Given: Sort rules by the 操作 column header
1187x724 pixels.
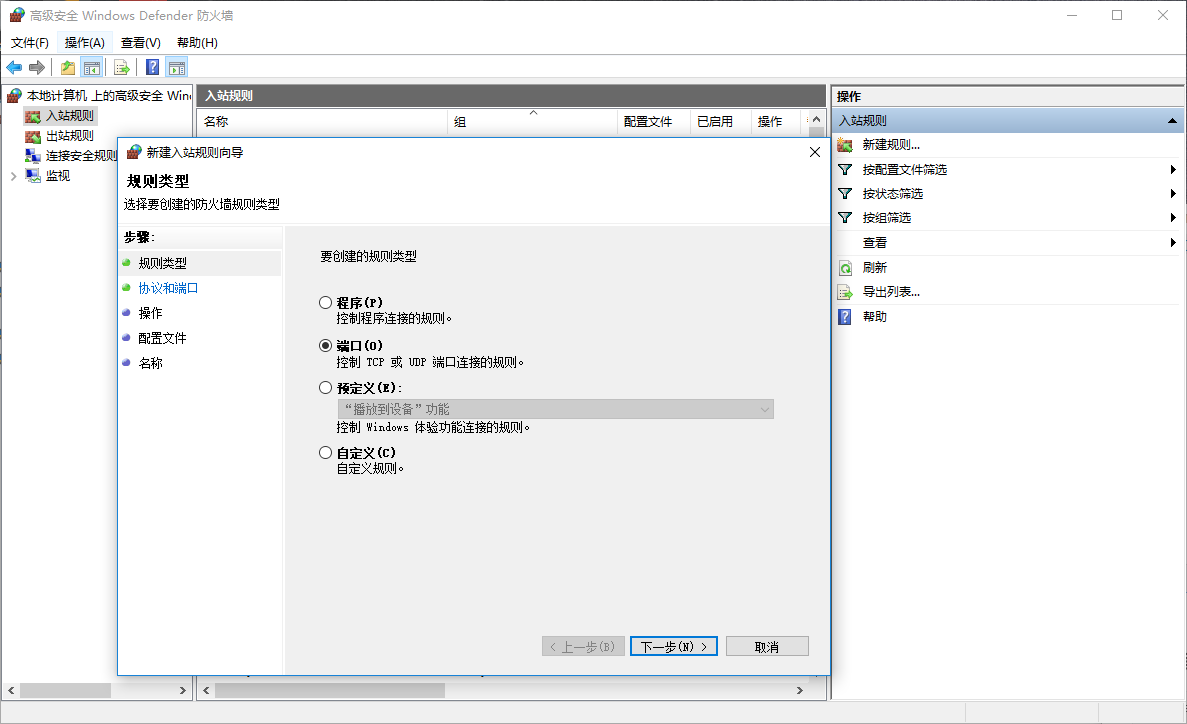Looking at the screenshot, I should pos(775,122).
